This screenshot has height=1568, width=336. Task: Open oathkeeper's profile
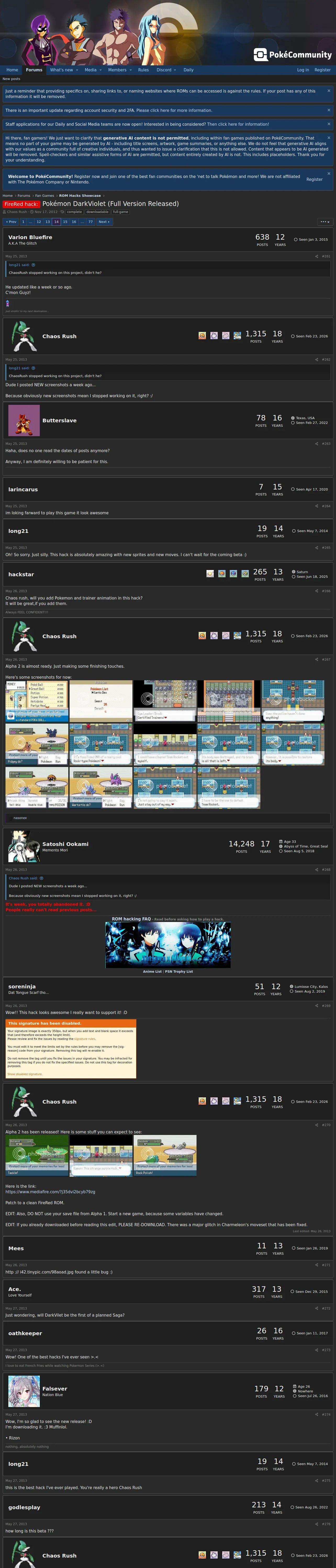pos(25,1333)
